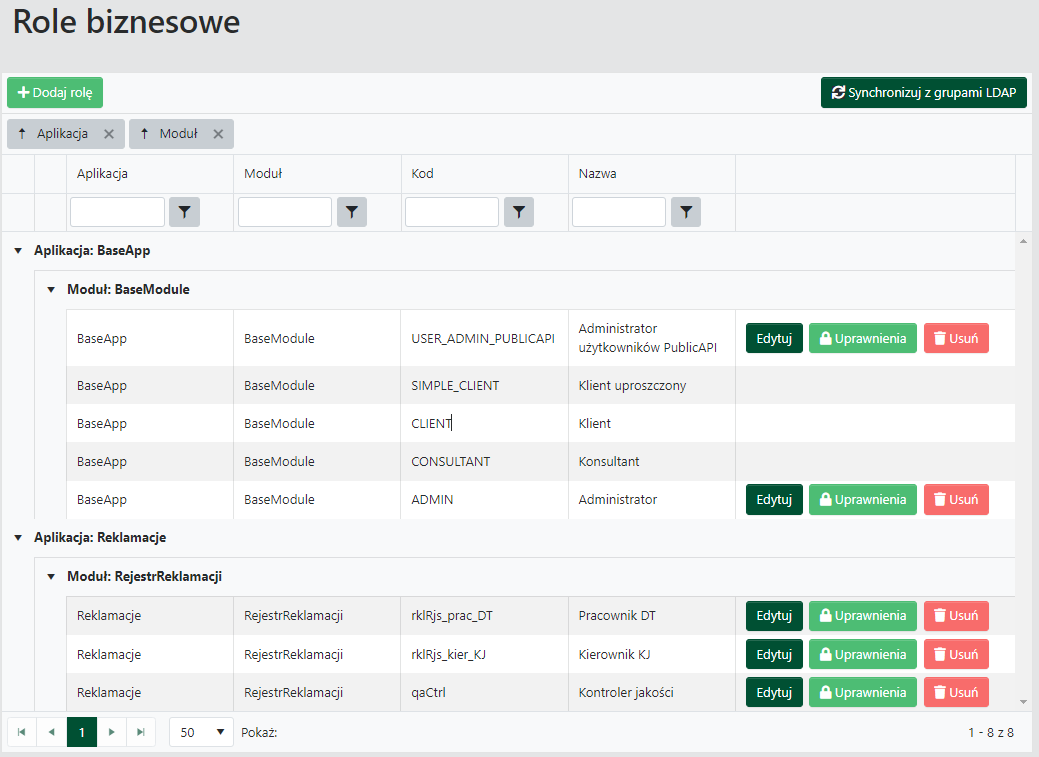This screenshot has width=1039, height=757.
Task: Toggle sort order on Aplikacja group chip
Action: pyautogui.click(x=23, y=134)
